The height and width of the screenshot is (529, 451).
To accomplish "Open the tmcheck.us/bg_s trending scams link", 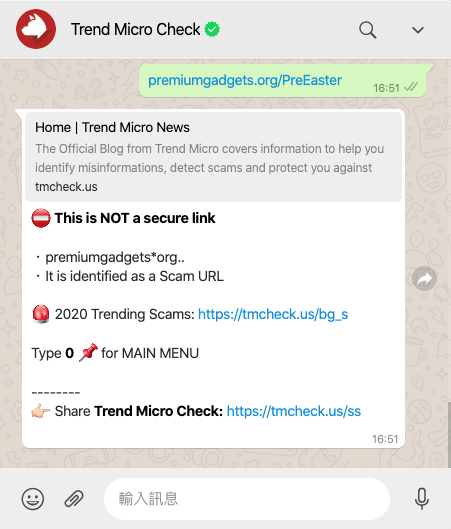I will (273, 314).
